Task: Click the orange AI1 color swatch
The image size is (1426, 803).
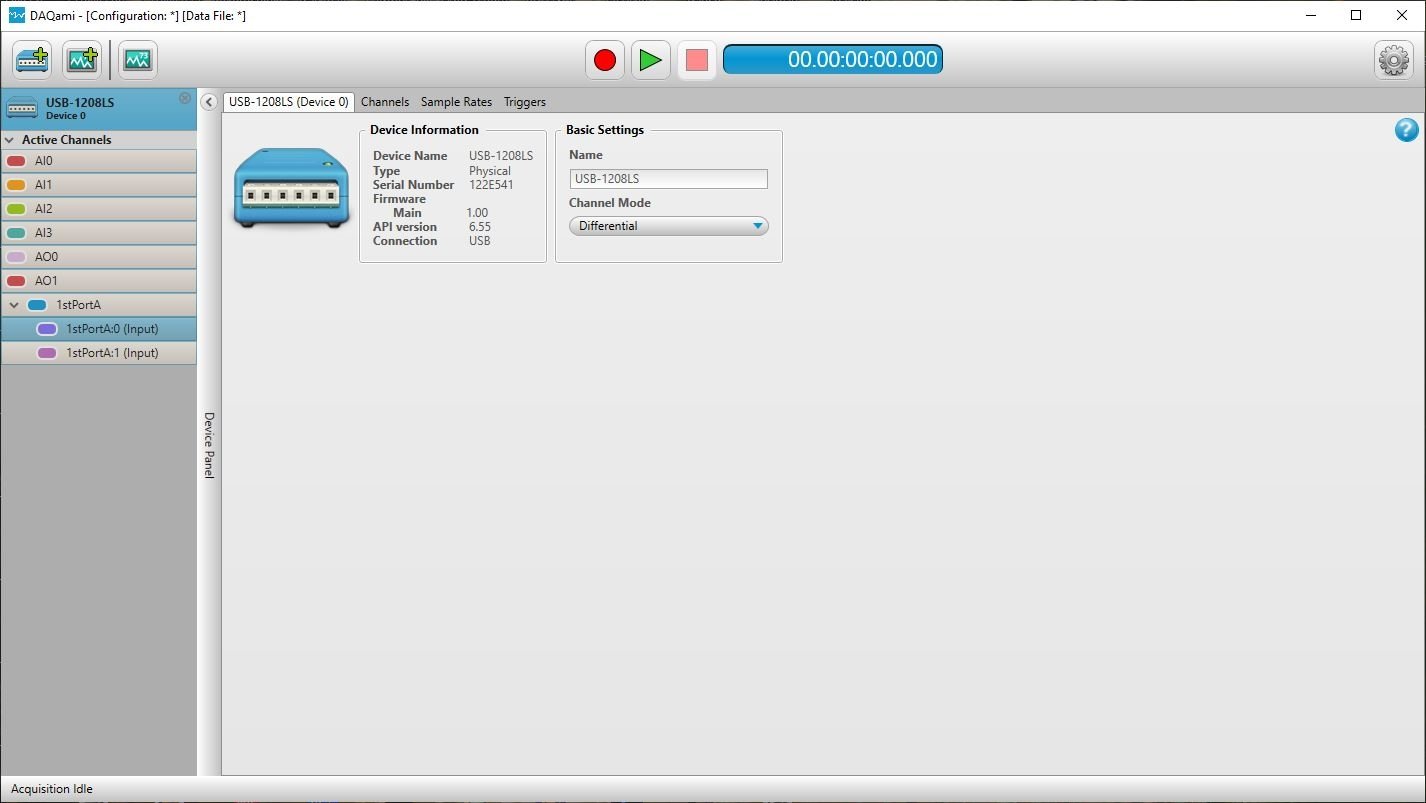Action: tap(16, 185)
